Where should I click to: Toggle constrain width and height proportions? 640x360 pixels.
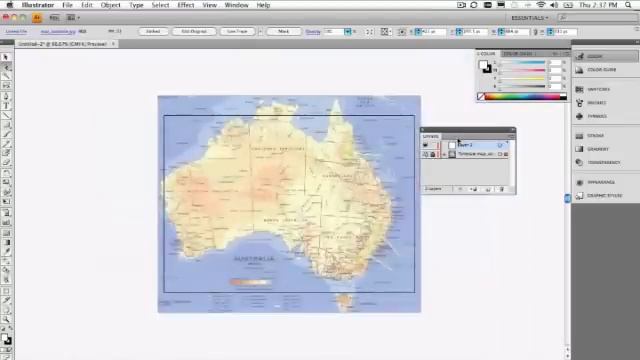pyautogui.click(x=536, y=31)
